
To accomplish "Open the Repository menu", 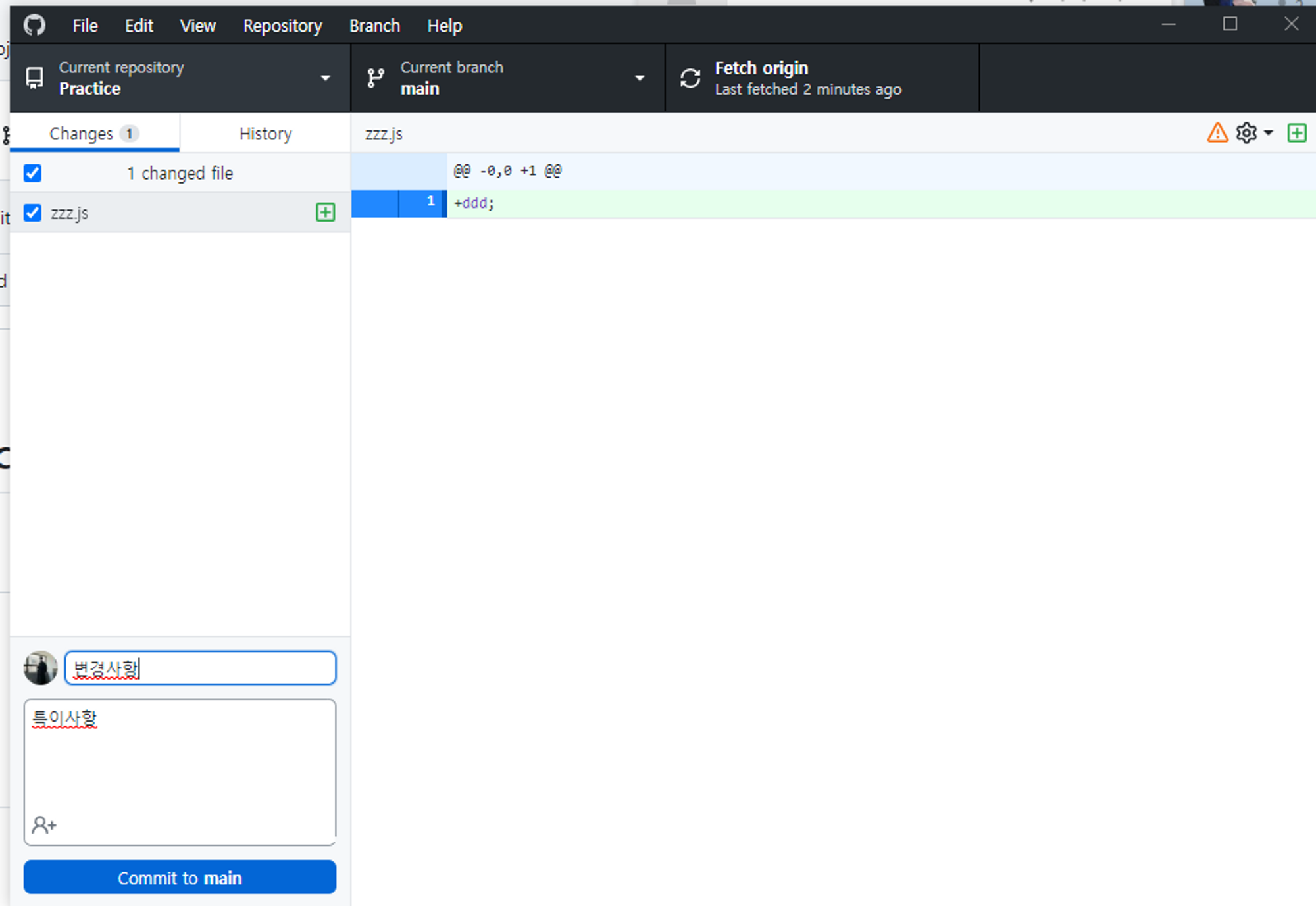I will (x=282, y=26).
